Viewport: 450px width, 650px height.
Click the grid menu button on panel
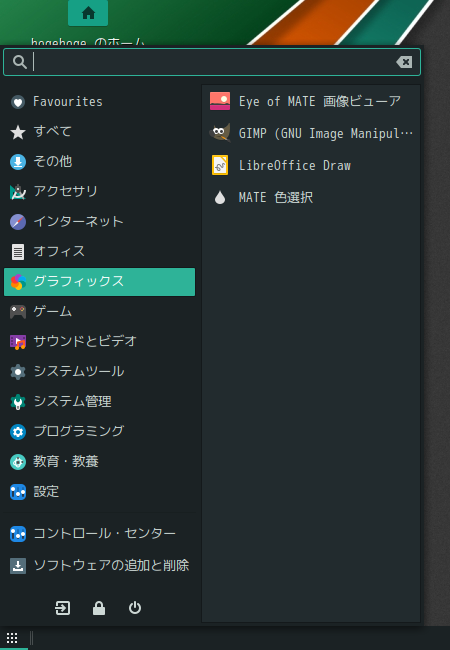(x=12, y=638)
